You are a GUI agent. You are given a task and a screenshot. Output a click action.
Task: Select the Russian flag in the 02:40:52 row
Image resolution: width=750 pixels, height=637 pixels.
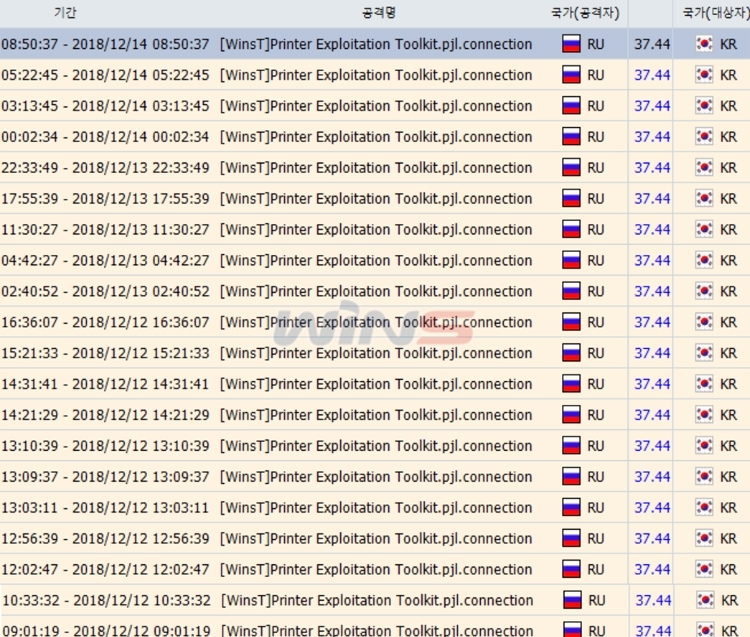[571, 291]
